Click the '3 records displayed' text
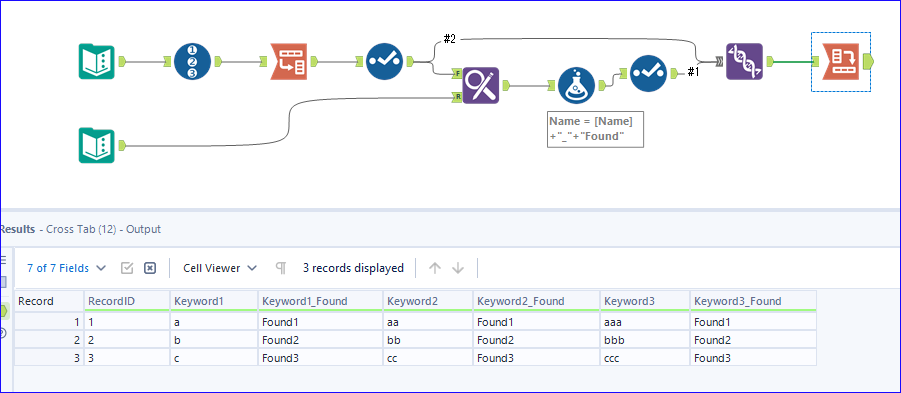 coord(353,268)
